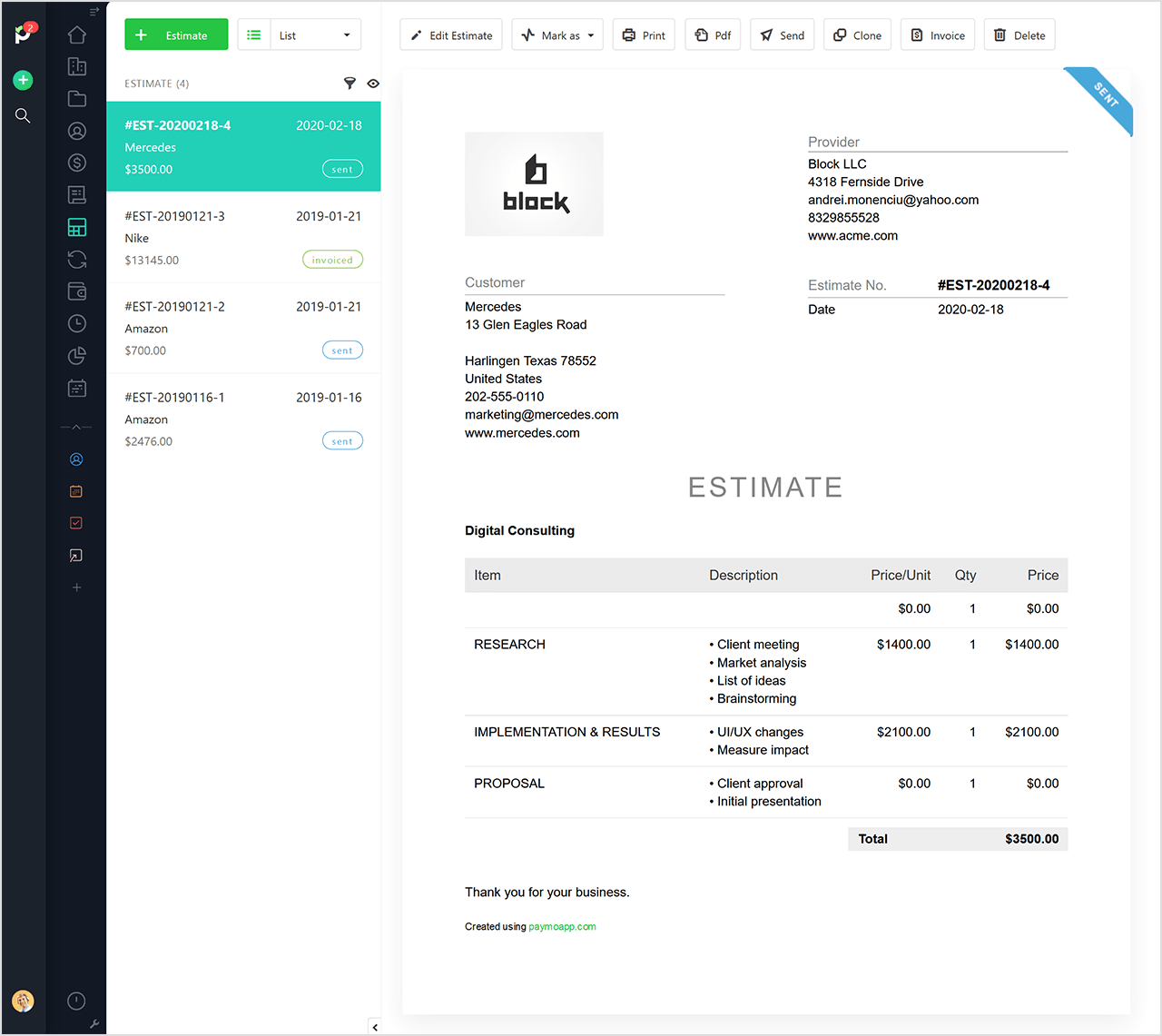This screenshot has height=1036, width=1162.
Task: Open the Schedule calendar icon in sidebar
Action: pos(77,388)
